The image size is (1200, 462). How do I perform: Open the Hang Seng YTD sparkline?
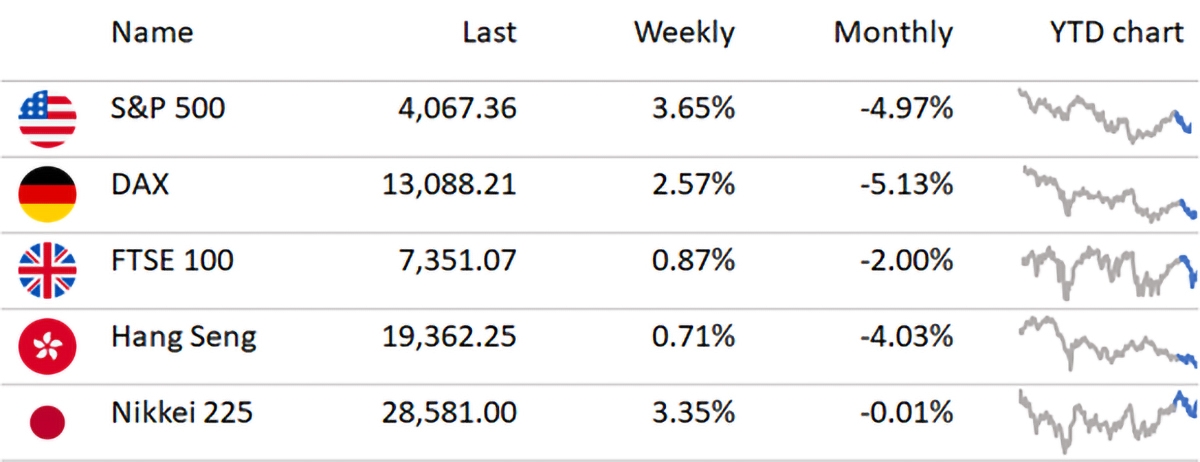[x=1104, y=343]
